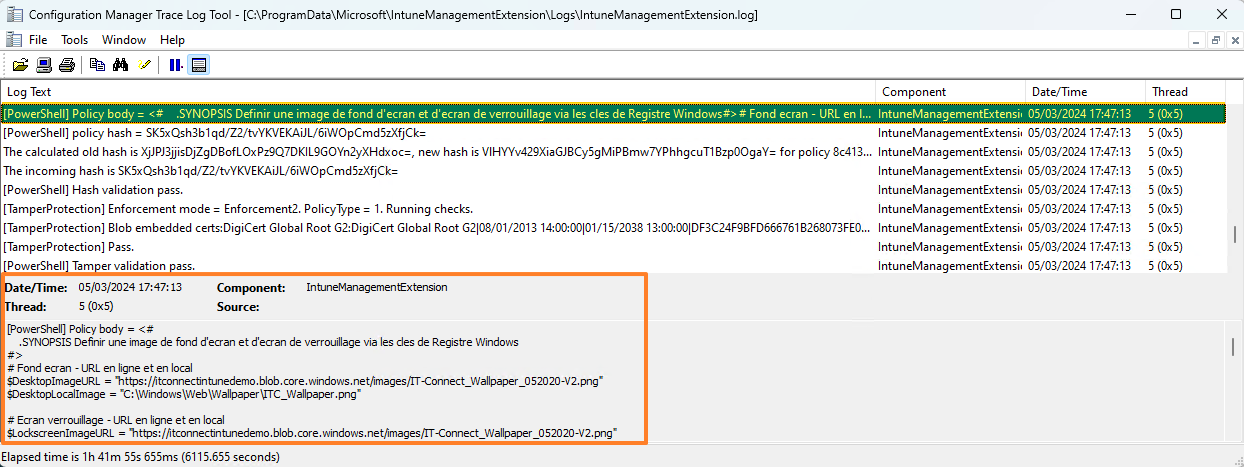Close the inner log document window
The image size is (1244, 467).
(x=1233, y=40)
